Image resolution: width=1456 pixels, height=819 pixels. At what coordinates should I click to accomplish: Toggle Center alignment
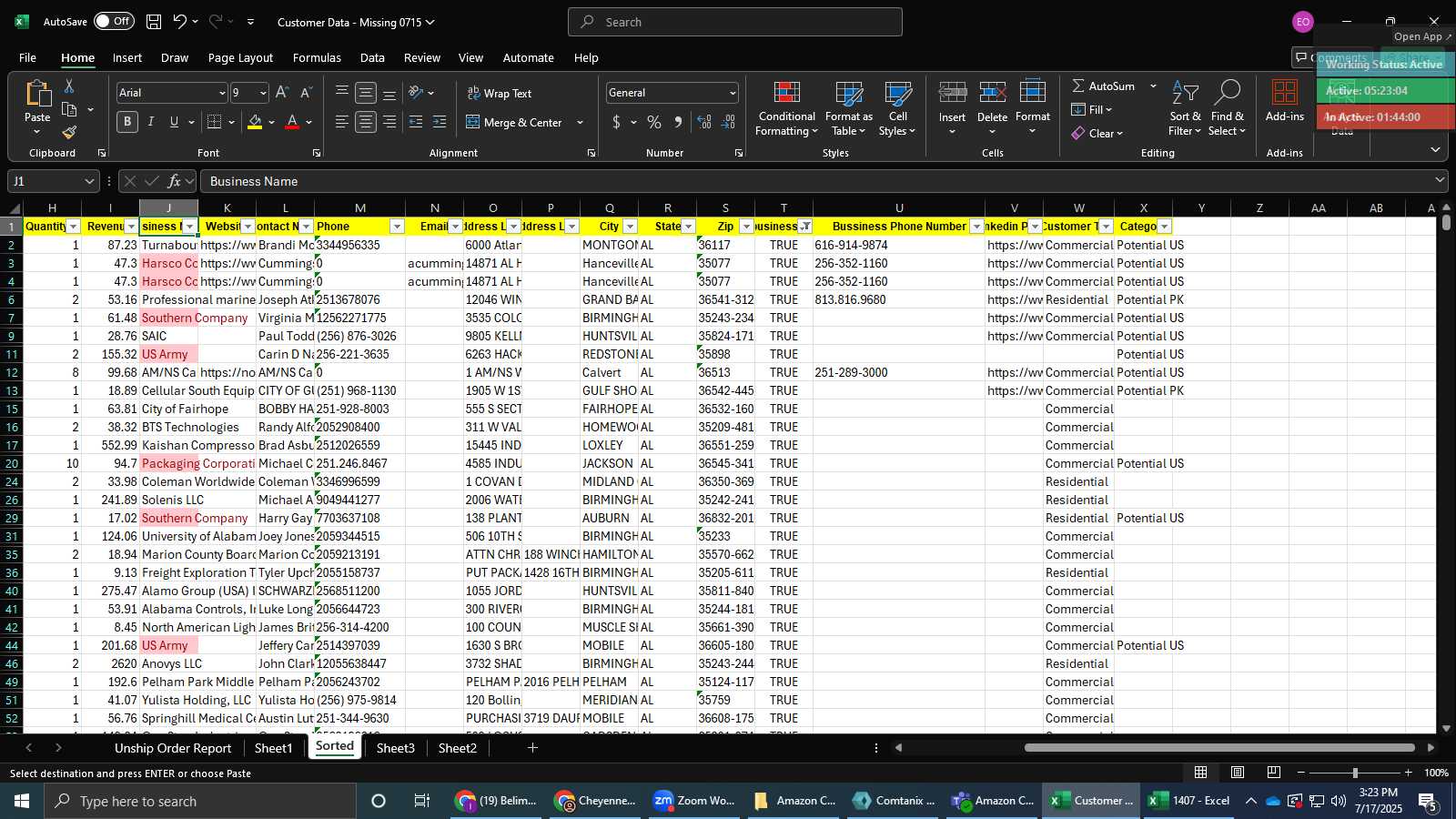pyautogui.click(x=366, y=122)
